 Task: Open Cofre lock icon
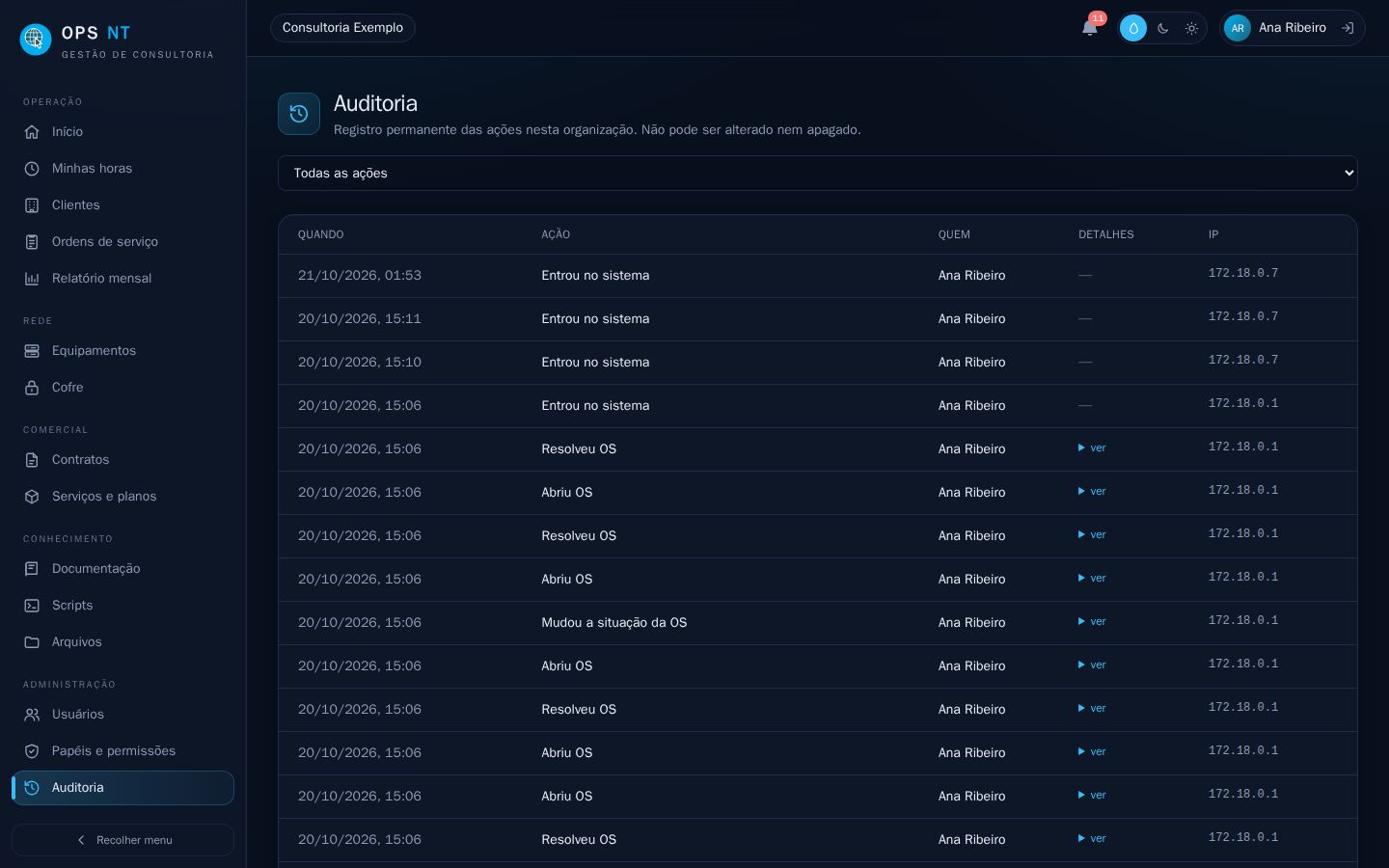click(32, 387)
